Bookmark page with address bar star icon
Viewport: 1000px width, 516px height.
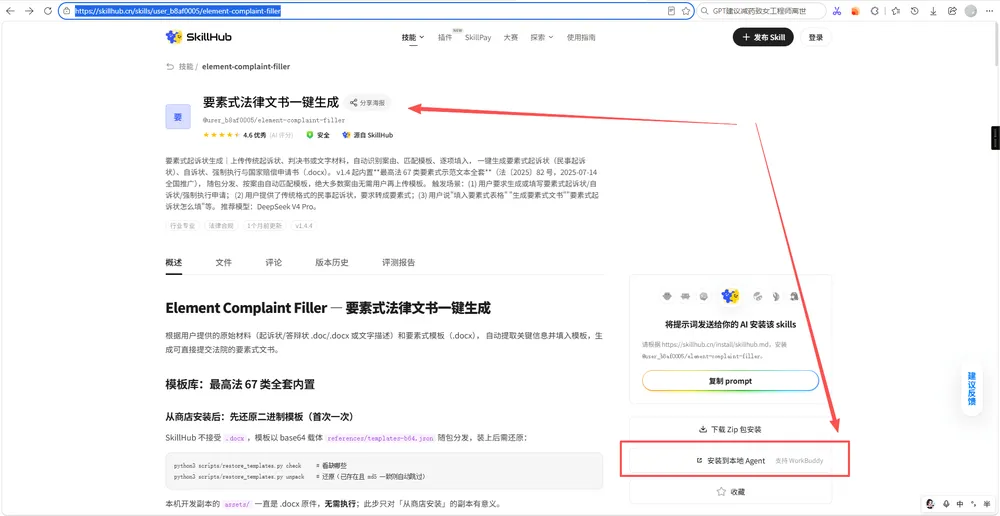[x=686, y=11]
